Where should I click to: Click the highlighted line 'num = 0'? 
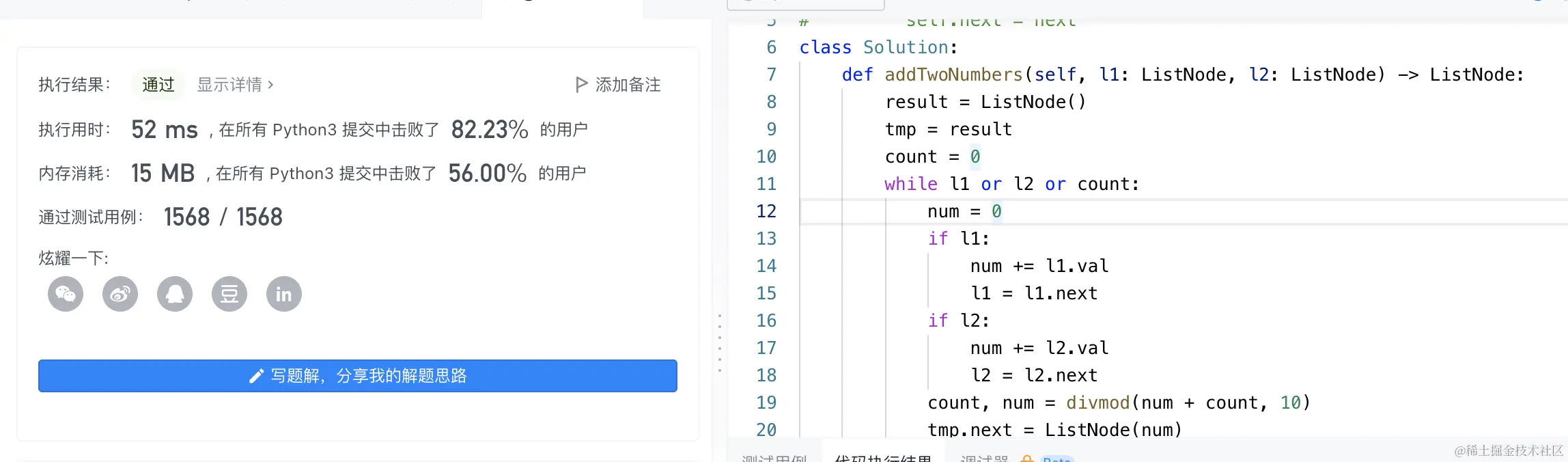point(965,211)
